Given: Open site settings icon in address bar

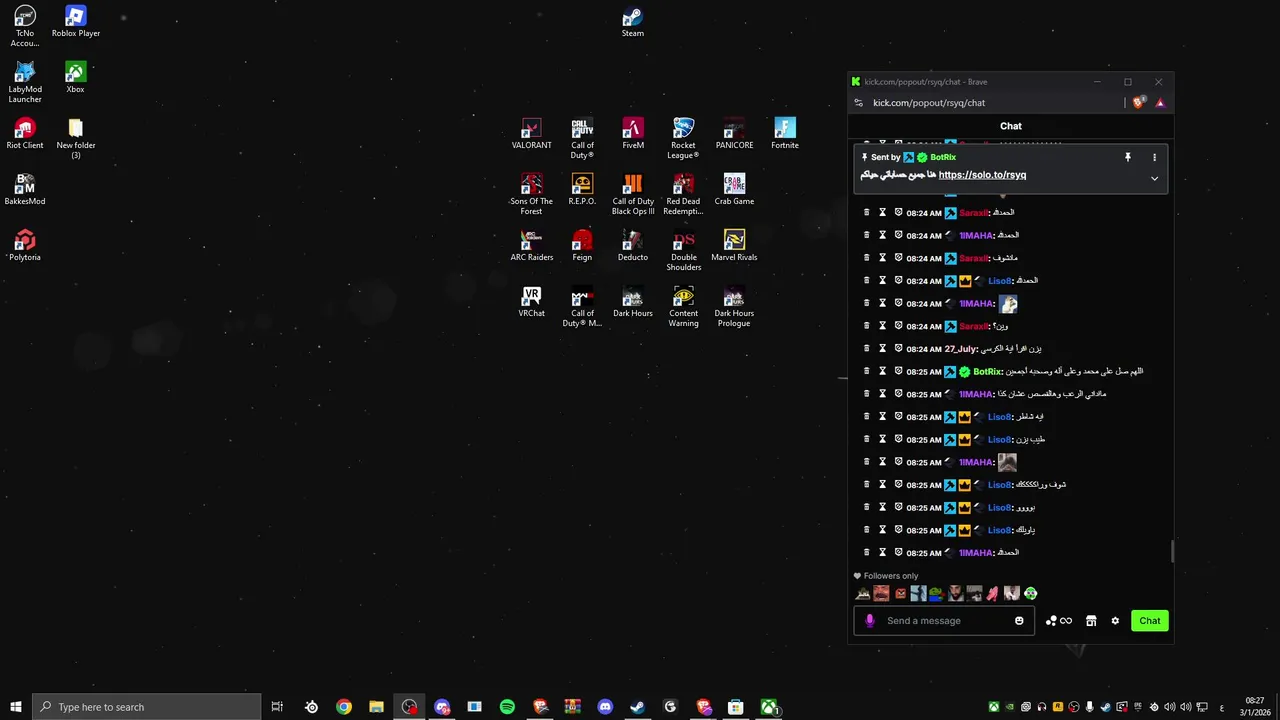Looking at the screenshot, I should (858, 102).
